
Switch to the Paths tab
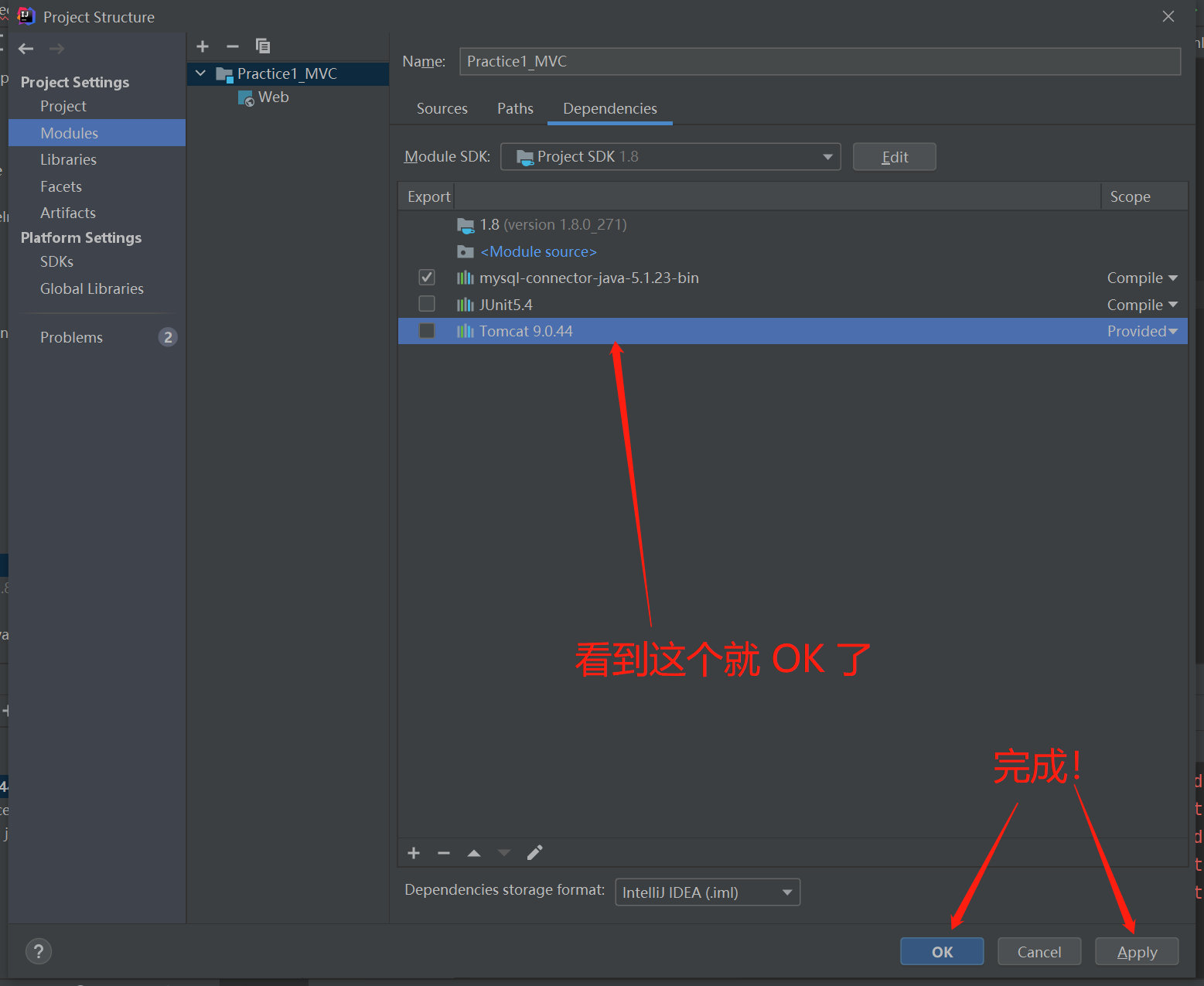click(515, 108)
